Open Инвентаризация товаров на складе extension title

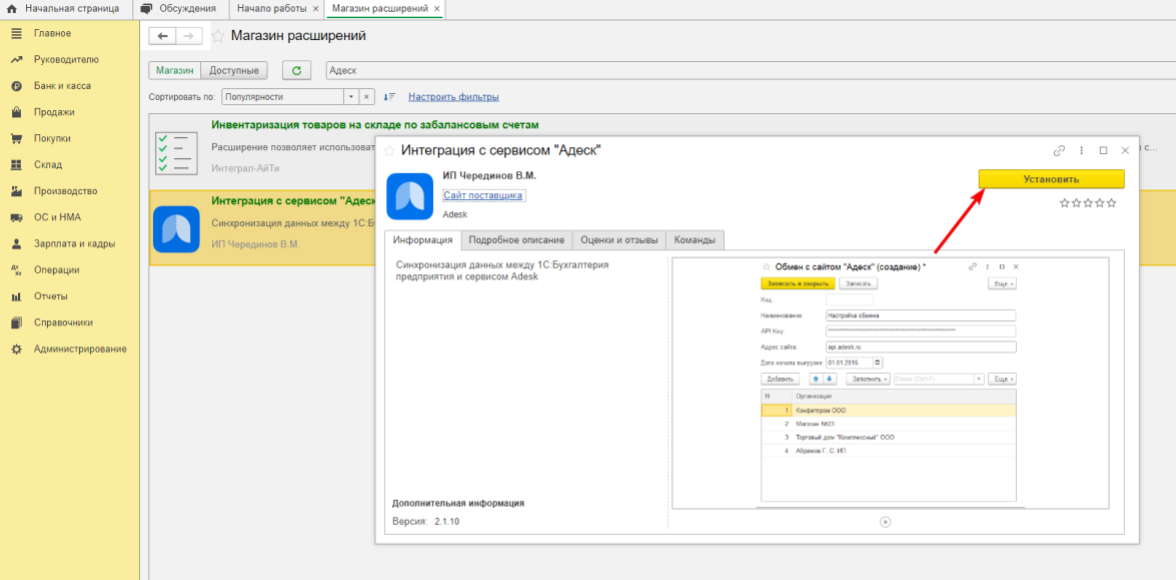[x=375, y=125]
